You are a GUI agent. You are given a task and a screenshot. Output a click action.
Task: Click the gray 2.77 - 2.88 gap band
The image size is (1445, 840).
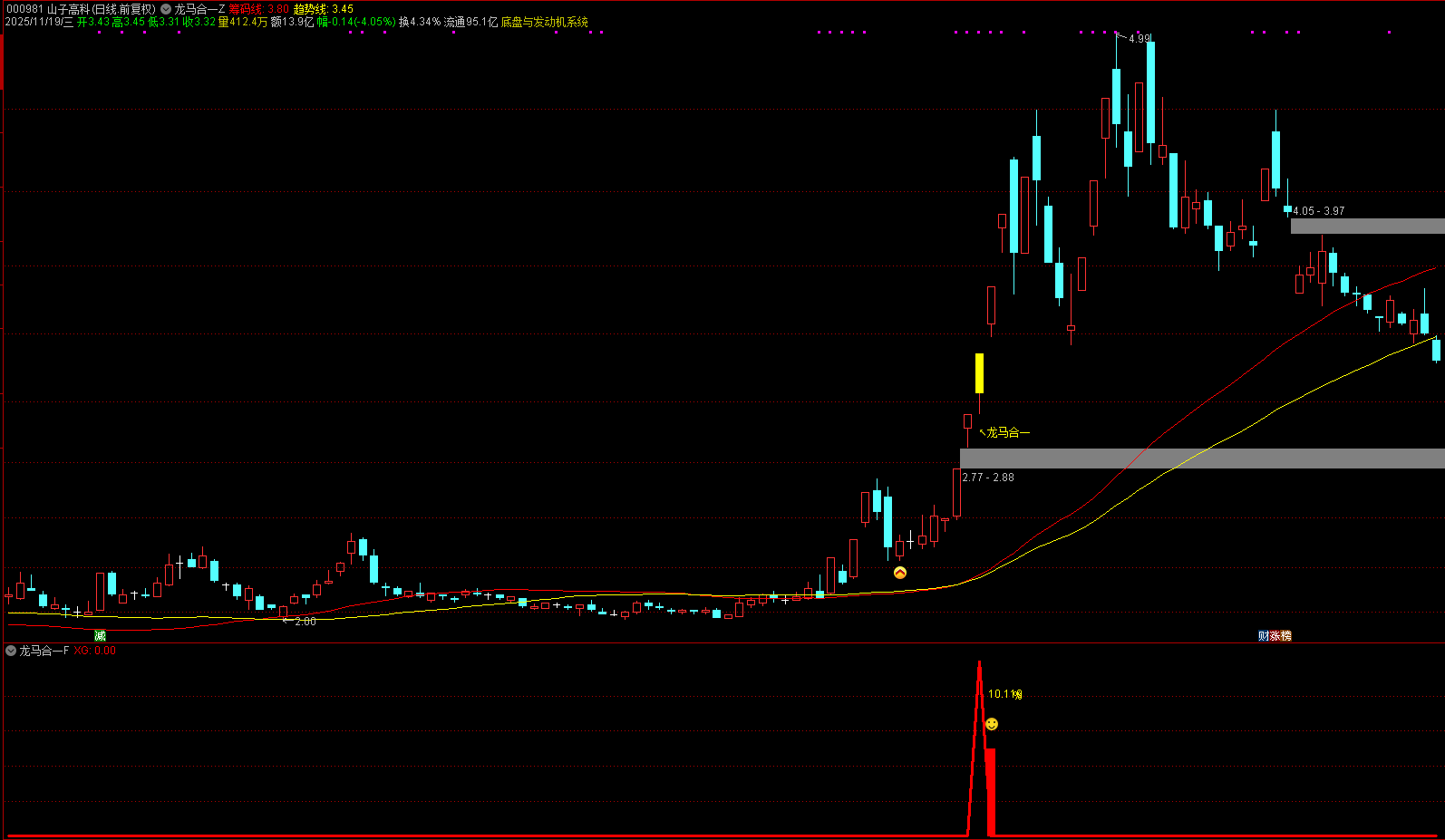(x=1202, y=459)
